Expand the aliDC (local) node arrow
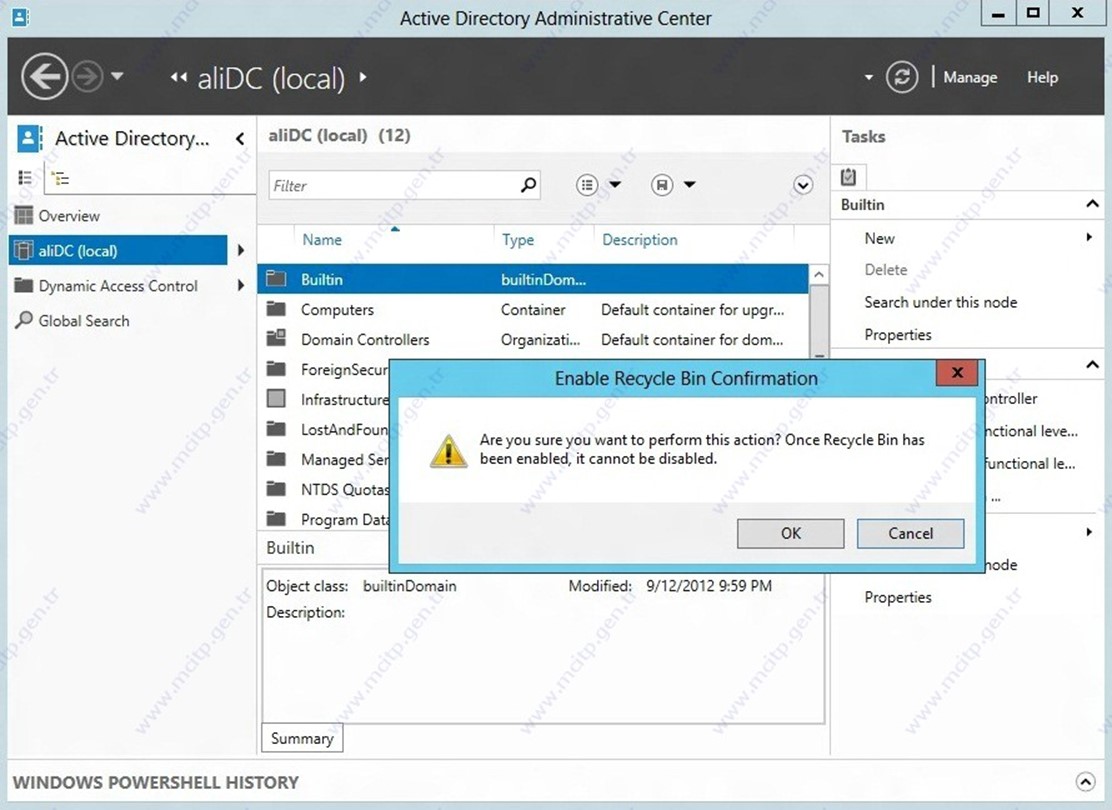Viewport: 1112px width, 810px height. (x=241, y=250)
